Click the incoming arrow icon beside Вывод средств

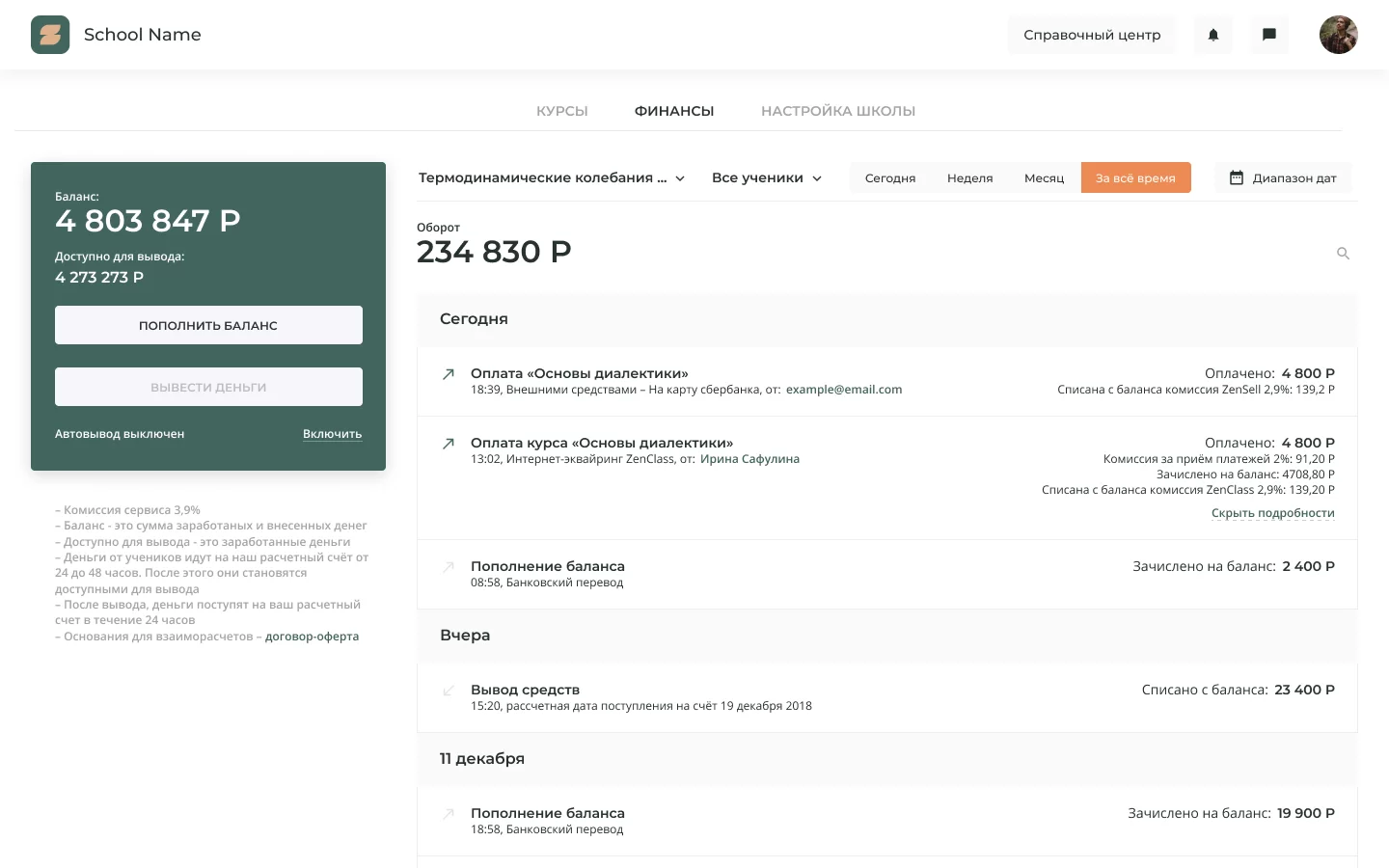[x=448, y=691]
